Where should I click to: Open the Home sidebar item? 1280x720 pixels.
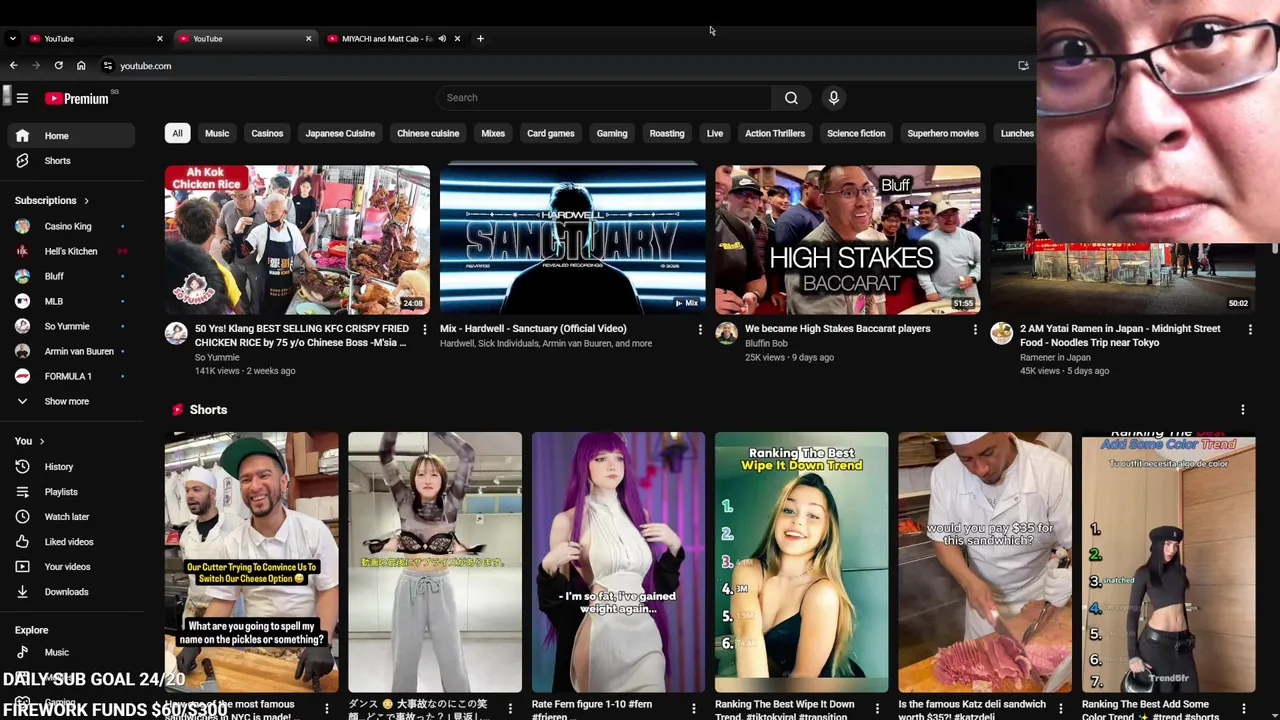coord(71,136)
